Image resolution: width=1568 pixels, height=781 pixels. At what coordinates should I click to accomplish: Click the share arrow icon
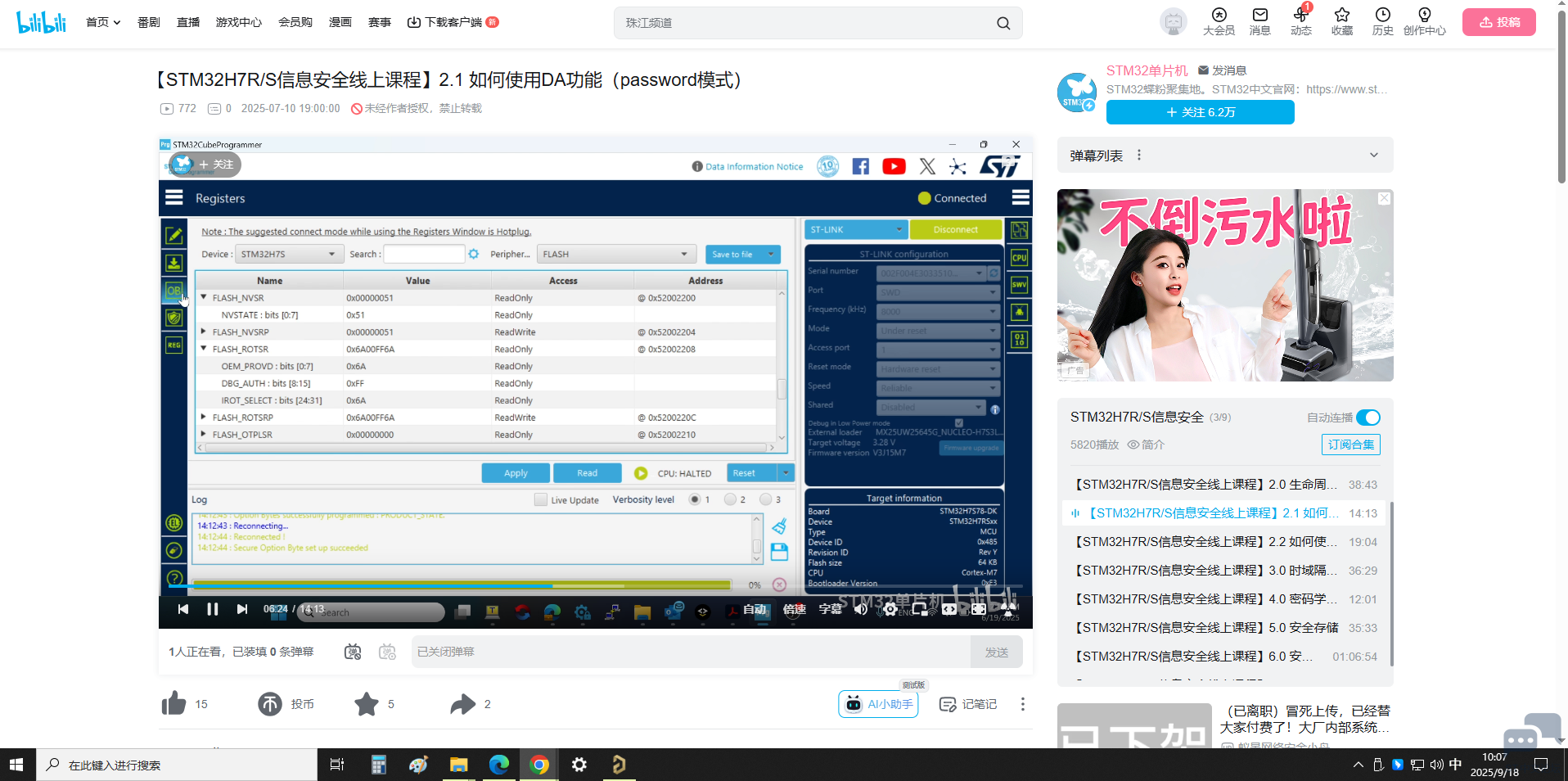(463, 704)
